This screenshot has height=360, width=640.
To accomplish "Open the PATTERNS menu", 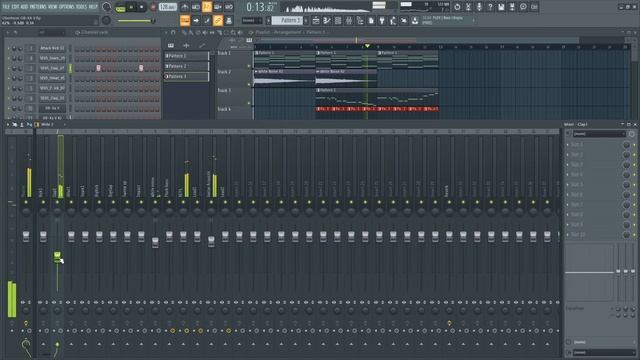I will [x=38, y=7].
